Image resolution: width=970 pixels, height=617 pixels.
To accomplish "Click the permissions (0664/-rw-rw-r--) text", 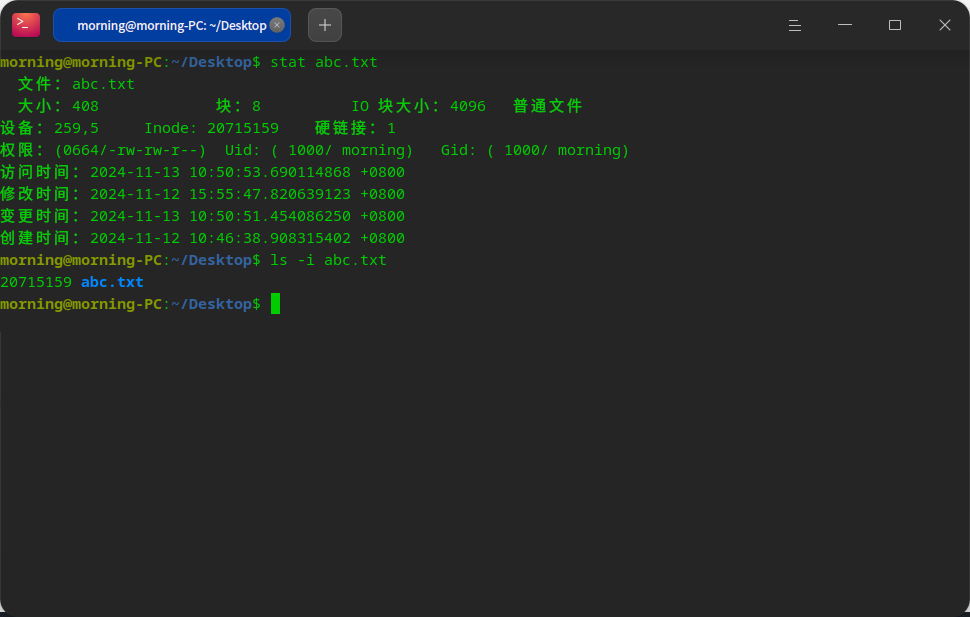I will pos(130,150).
